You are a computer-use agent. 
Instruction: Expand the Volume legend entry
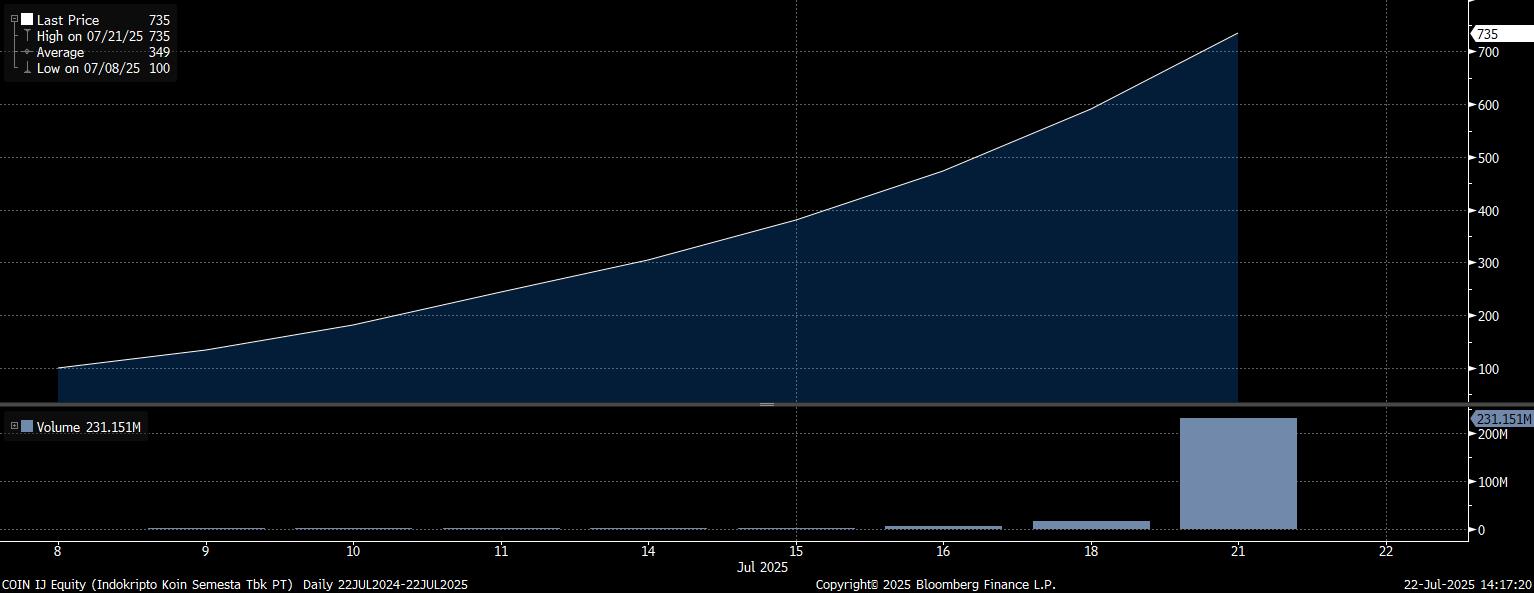click(14, 427)
